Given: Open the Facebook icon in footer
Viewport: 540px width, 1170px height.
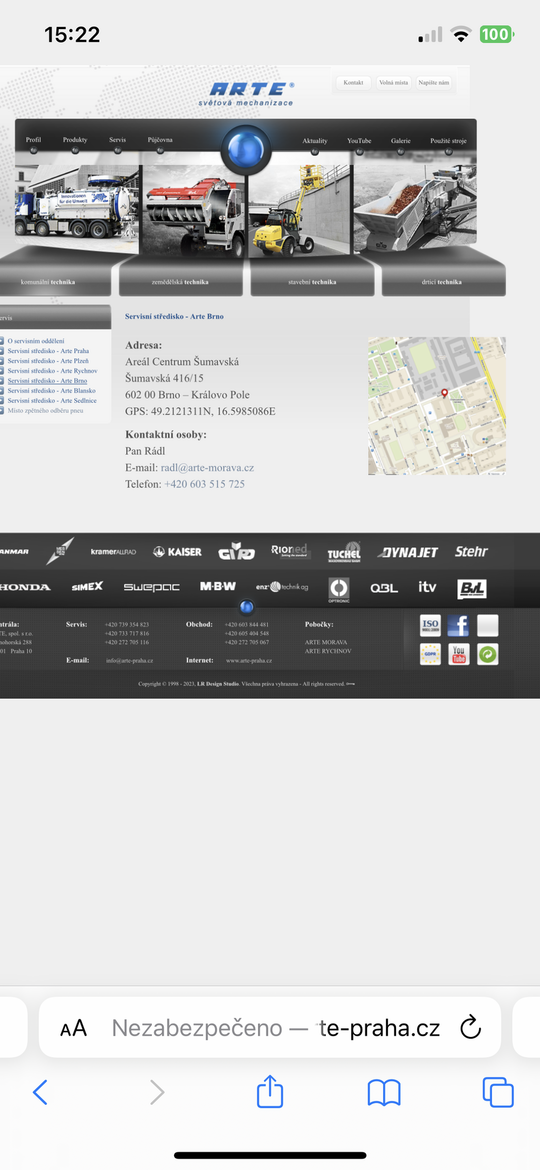Looking at the screenshot, I should [458, 625].
